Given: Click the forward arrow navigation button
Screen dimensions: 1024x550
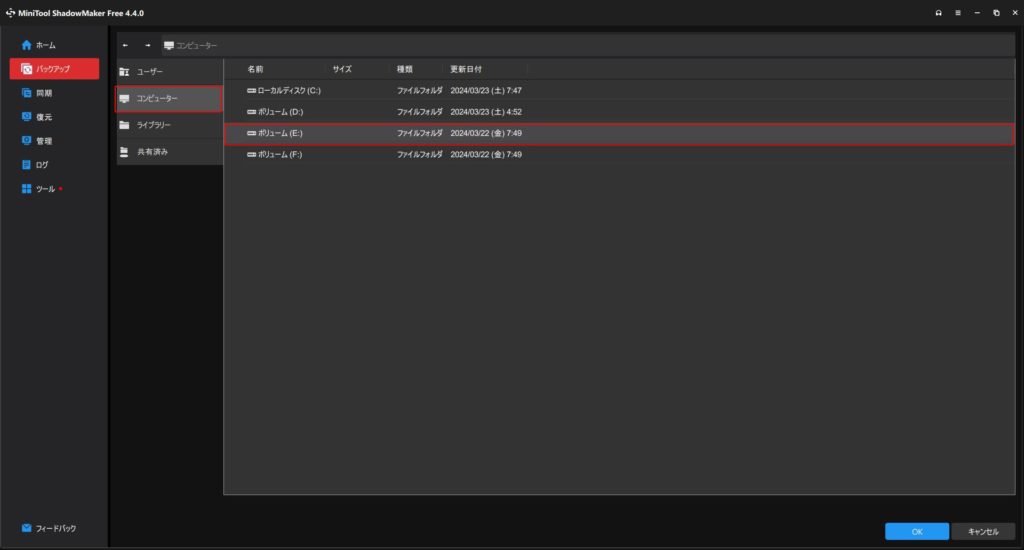Looking at the screenshot, I should [147, 45].
